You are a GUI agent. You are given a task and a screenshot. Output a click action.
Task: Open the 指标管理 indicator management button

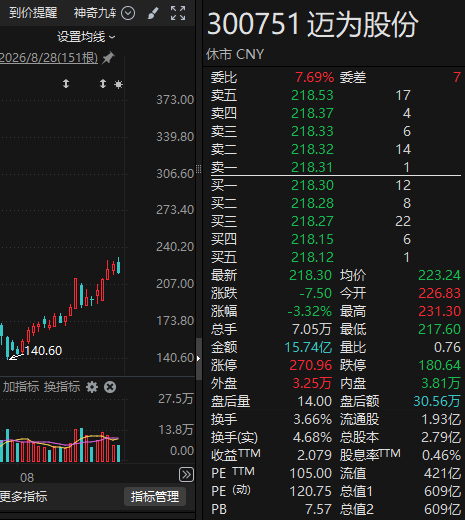point(155,497)
